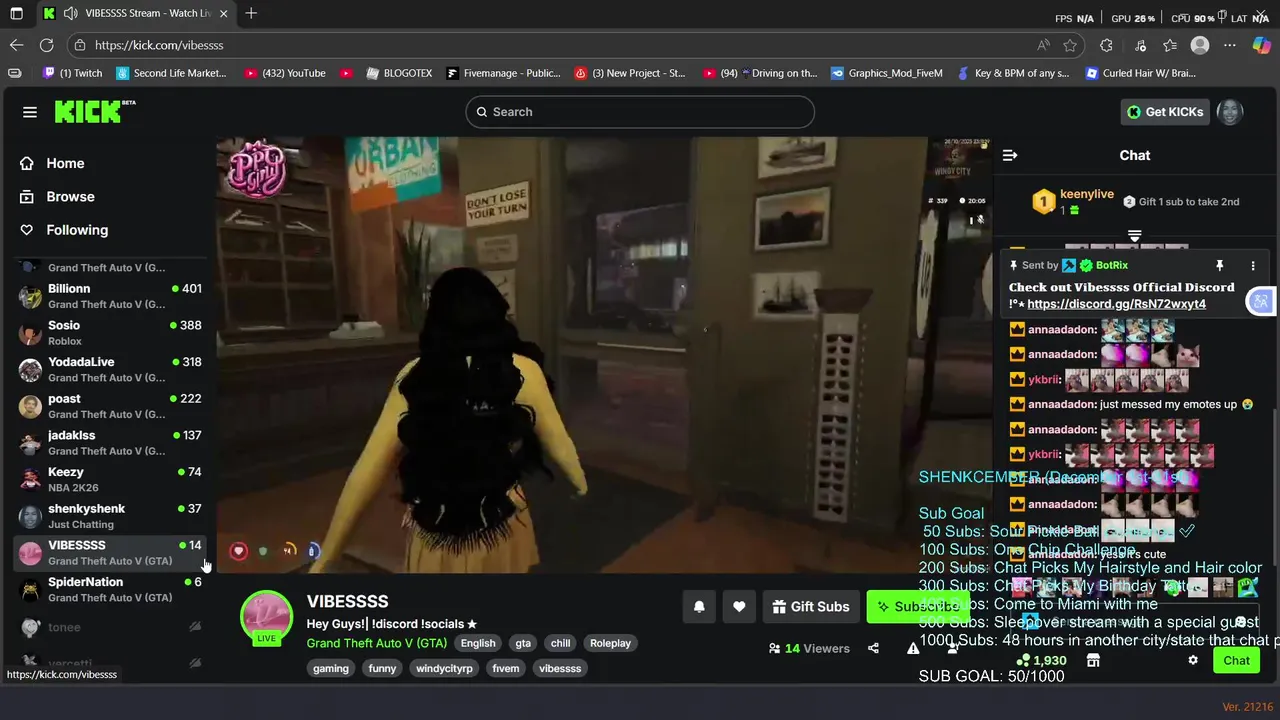Select the English language tag
Viewport: 1280px width, 720px height.
tap(478, 643)
